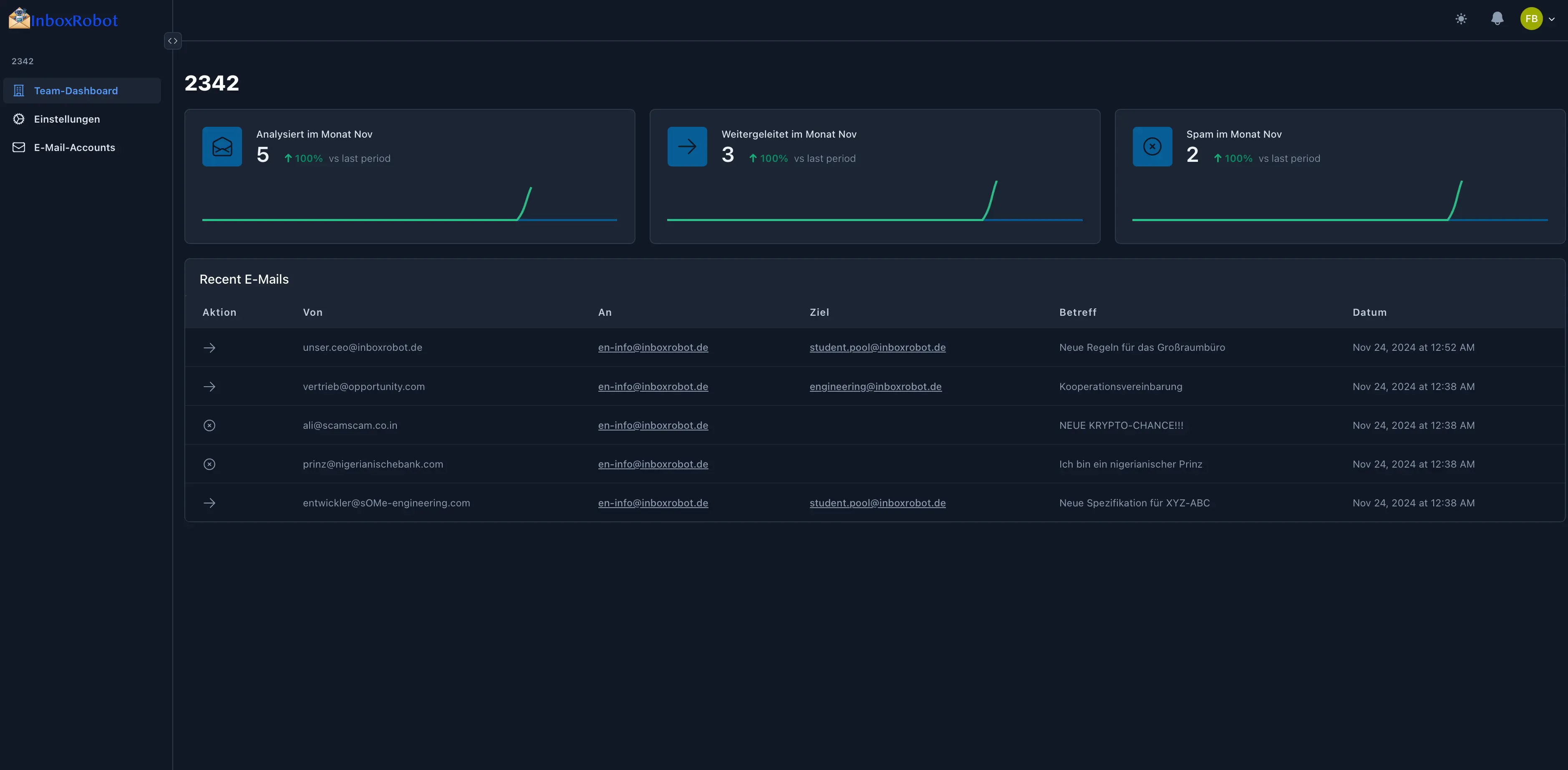Open en-info link in Kooperationsvereinbarung row
This screenshot has height=770, width=1568.
pos(653,387)
